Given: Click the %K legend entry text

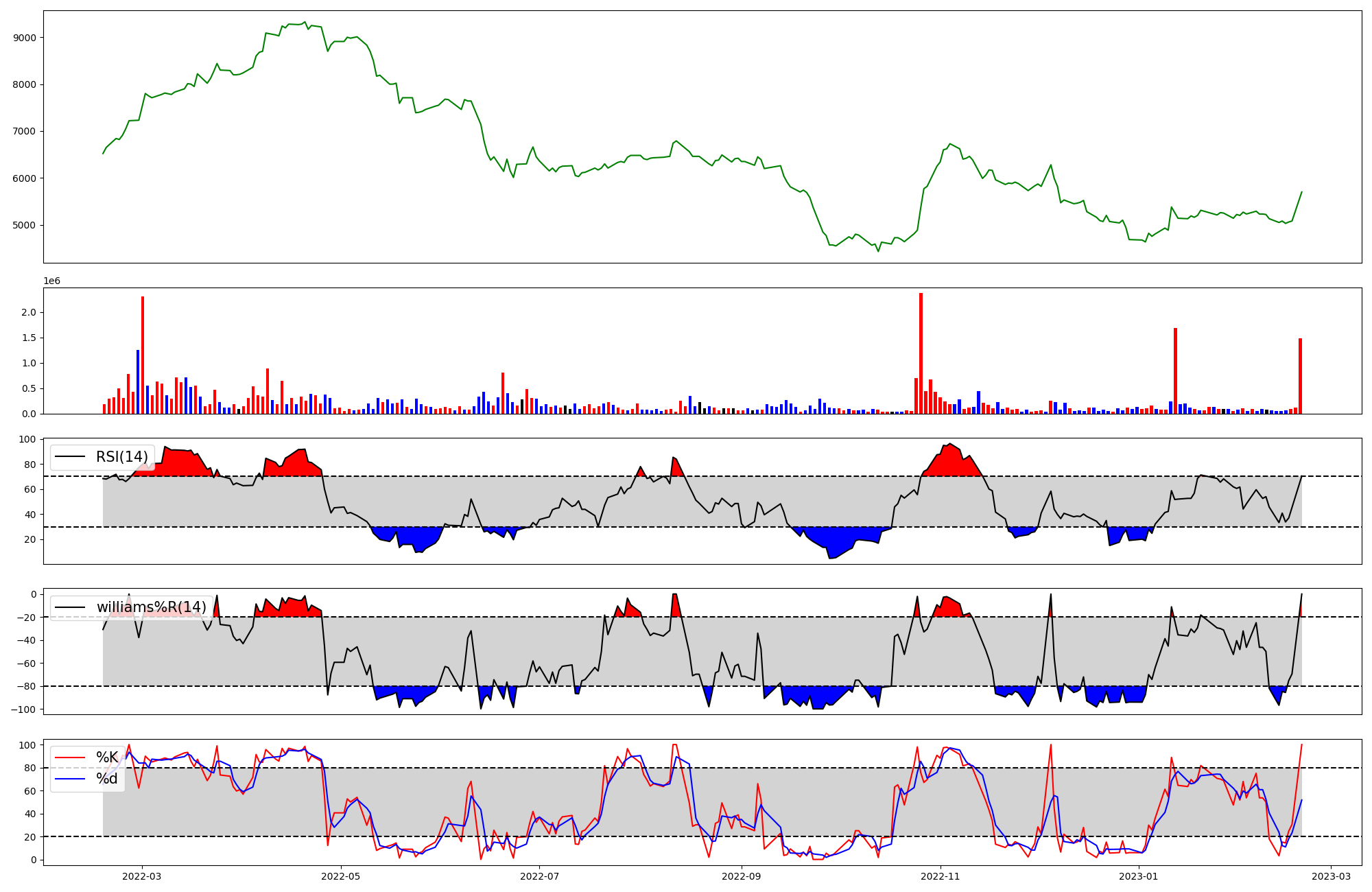Looking at the screenshot, I should click(x=107, y=758).
